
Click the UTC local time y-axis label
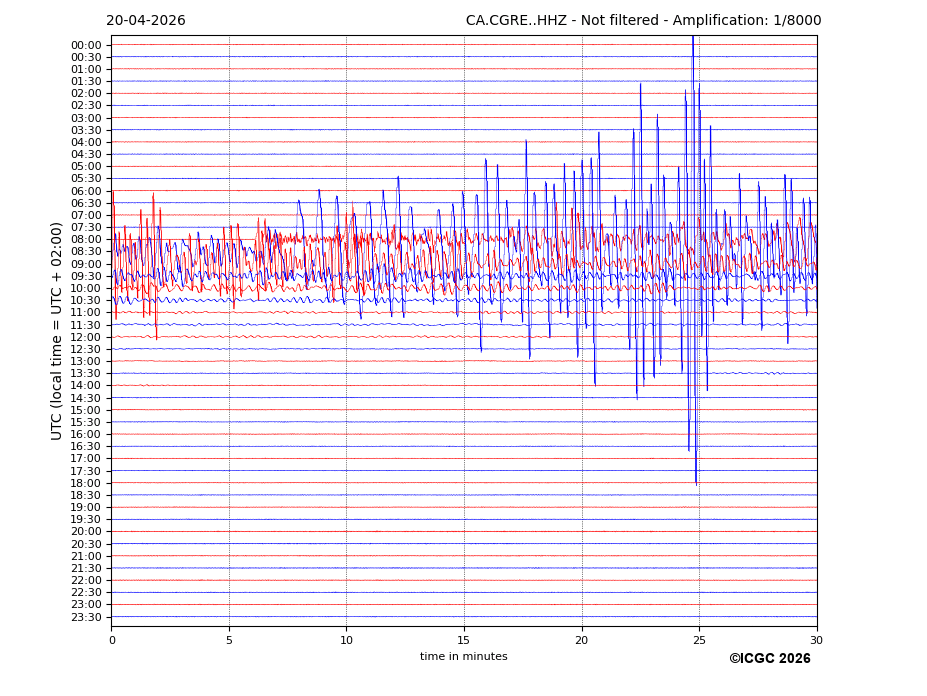pyautogui.click(x=57, y=331)
